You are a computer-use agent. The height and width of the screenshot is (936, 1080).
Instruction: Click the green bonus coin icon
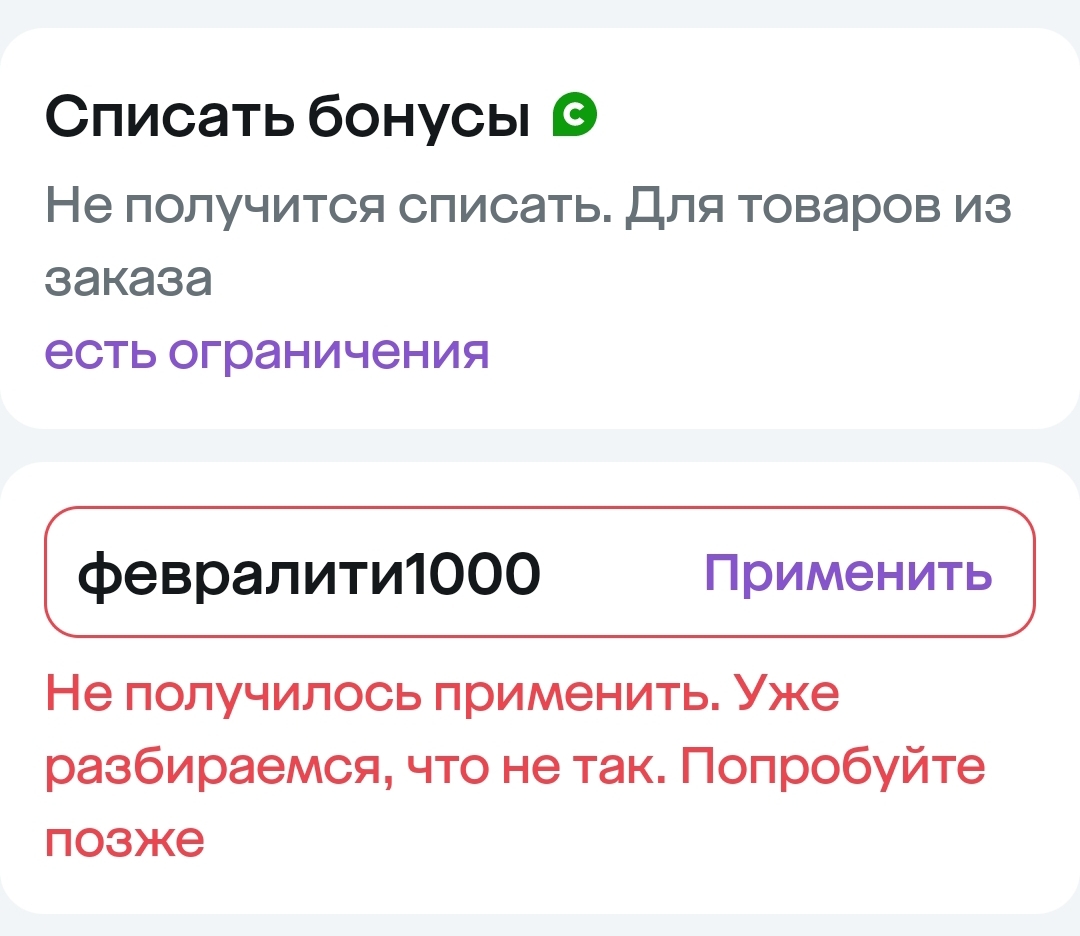coord(575,115)
